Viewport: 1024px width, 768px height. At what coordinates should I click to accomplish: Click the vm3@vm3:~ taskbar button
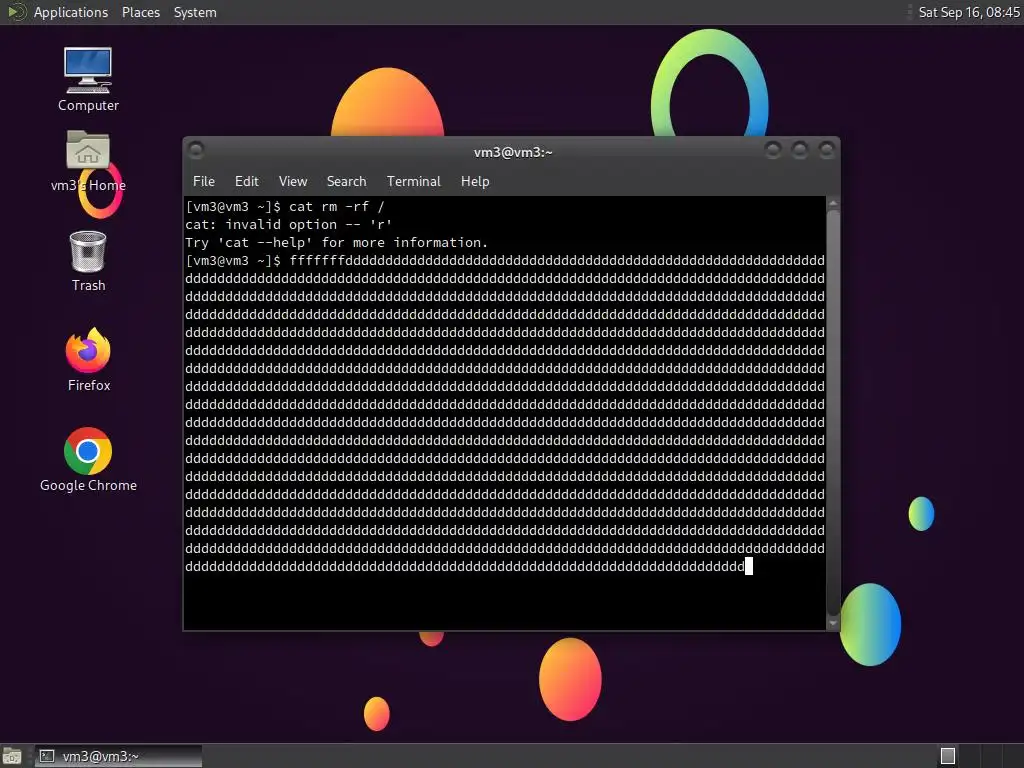(118, 756)
